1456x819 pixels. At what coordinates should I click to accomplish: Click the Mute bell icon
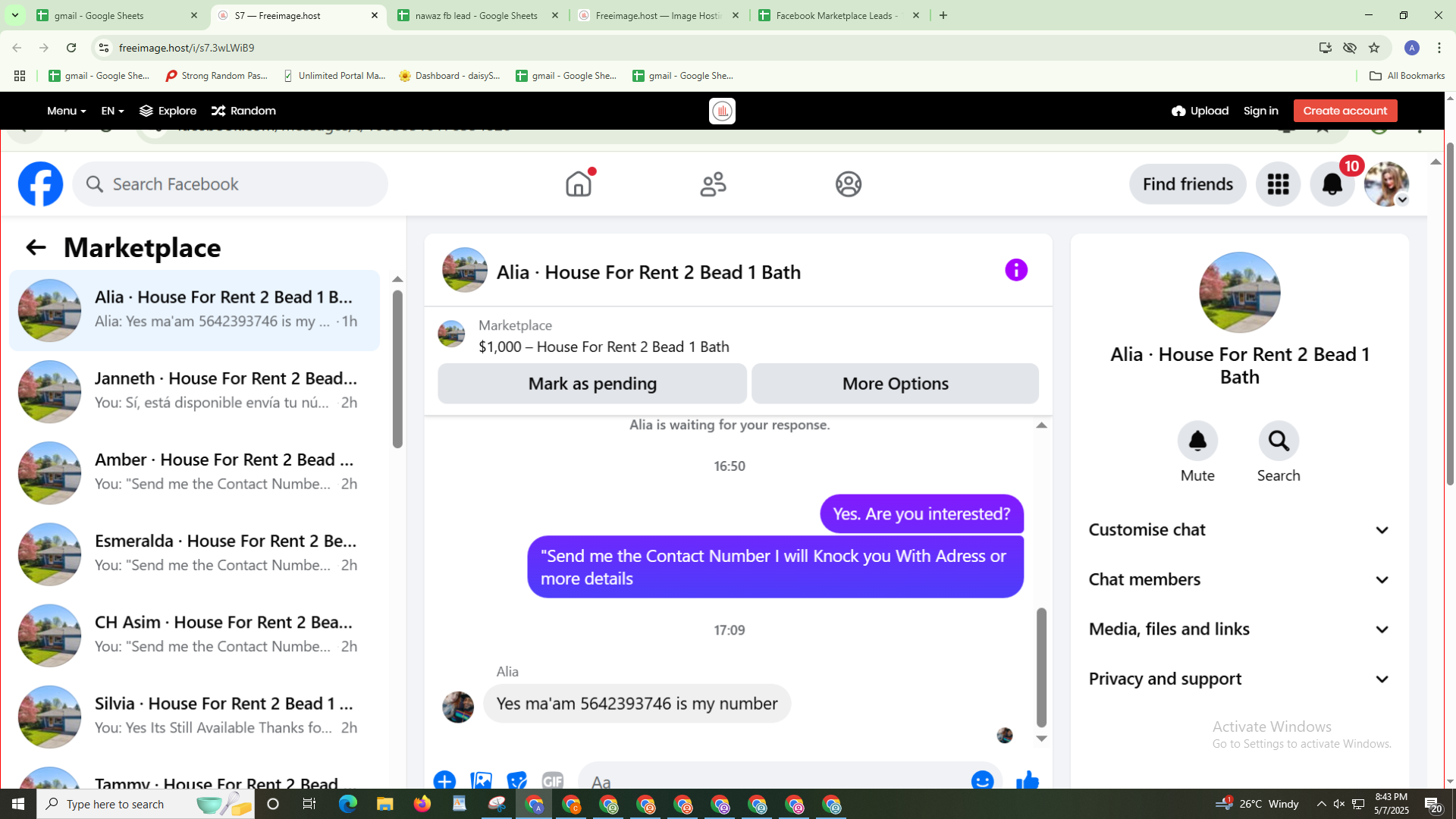tap(1197, 441)
